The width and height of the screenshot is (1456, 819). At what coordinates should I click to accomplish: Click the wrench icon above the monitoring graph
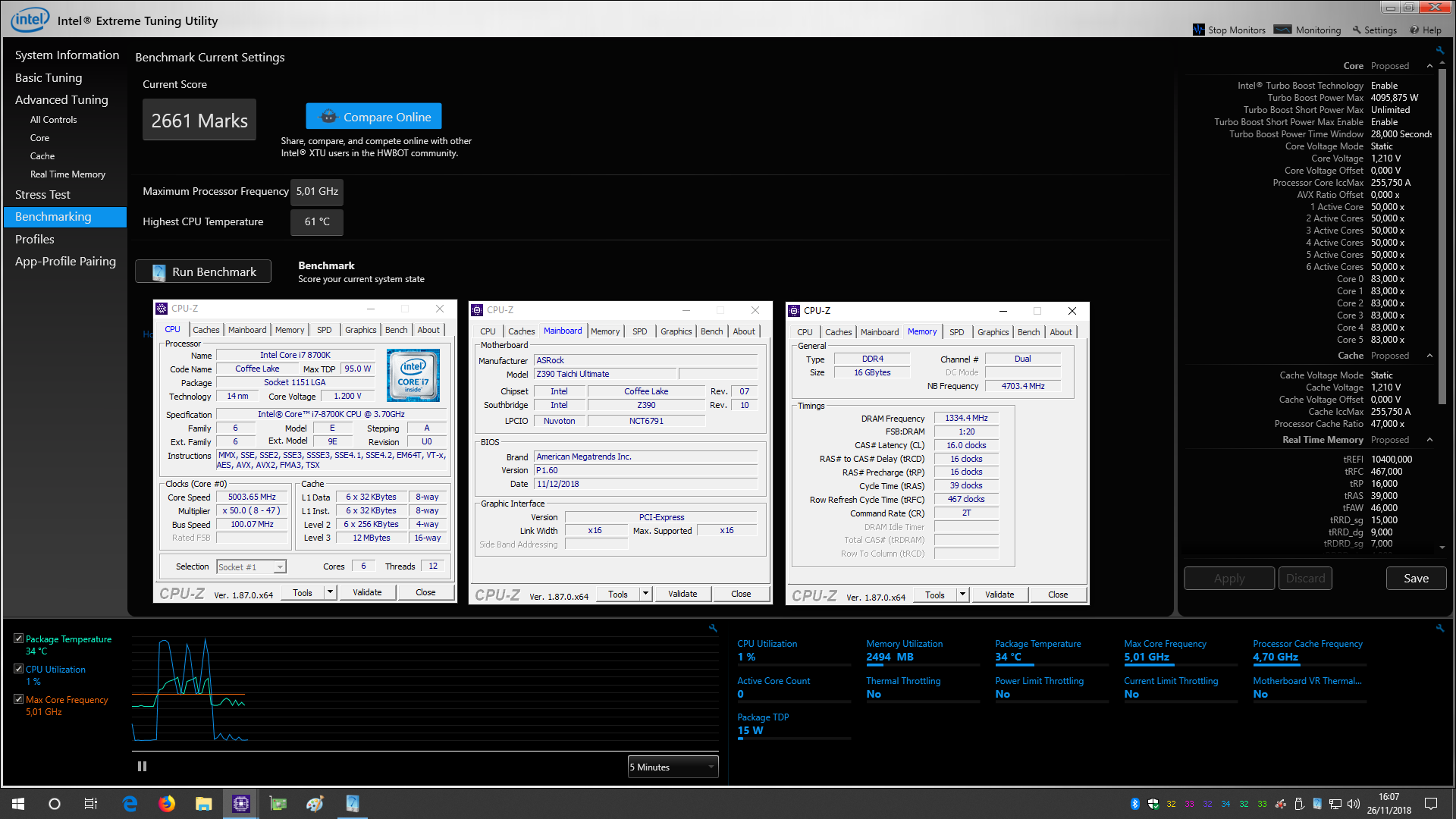pyautogui.click(x=713, y=628)
